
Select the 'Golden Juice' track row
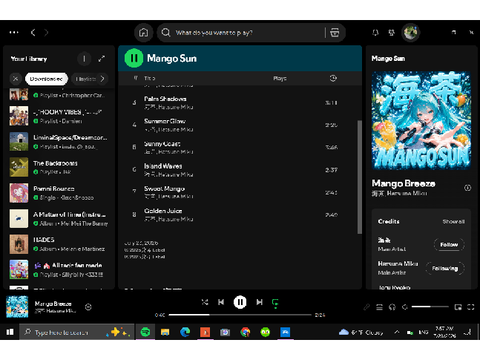click(238, 215)
